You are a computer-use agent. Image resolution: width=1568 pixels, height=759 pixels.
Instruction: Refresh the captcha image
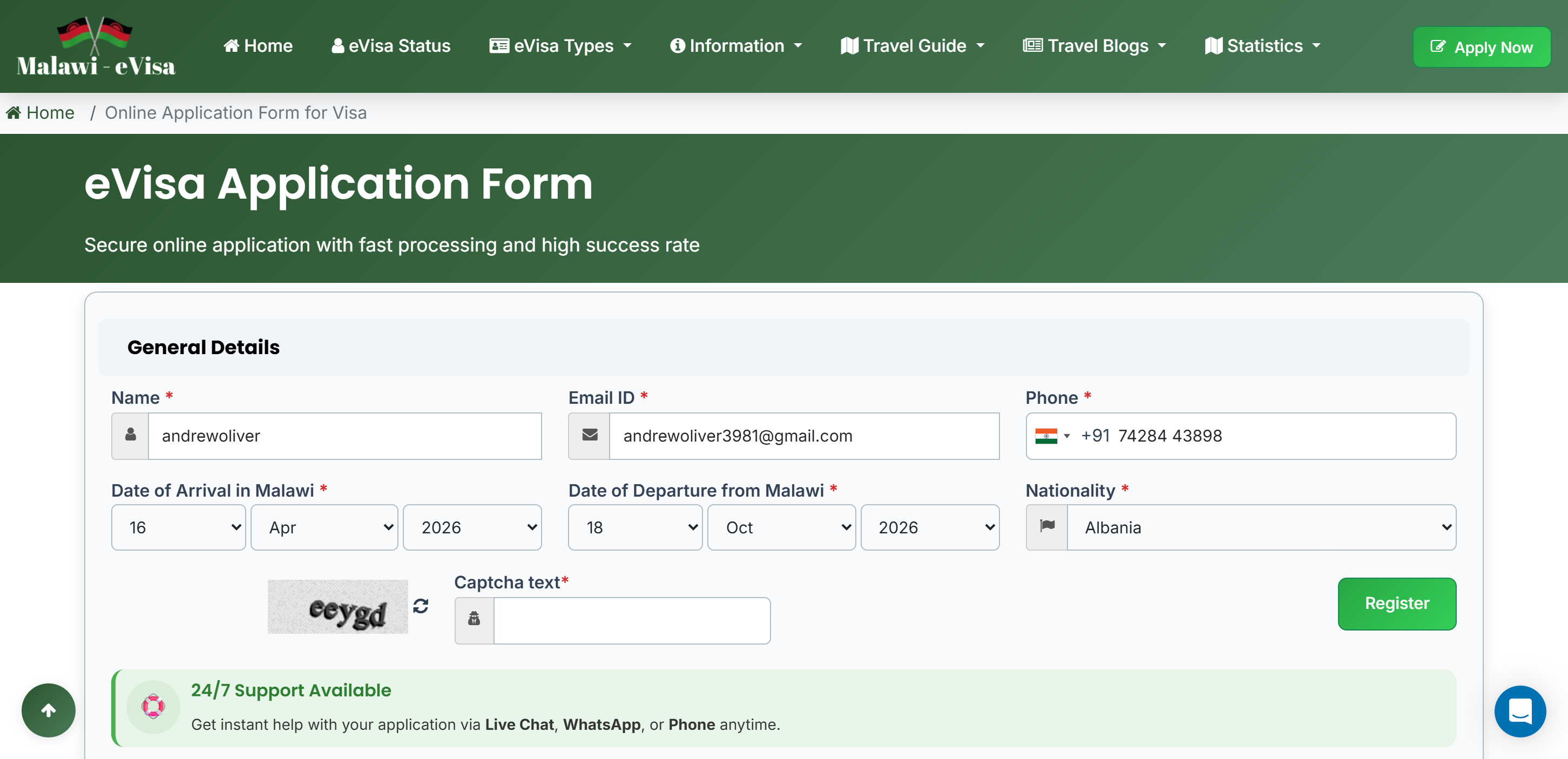coord(421,606)
